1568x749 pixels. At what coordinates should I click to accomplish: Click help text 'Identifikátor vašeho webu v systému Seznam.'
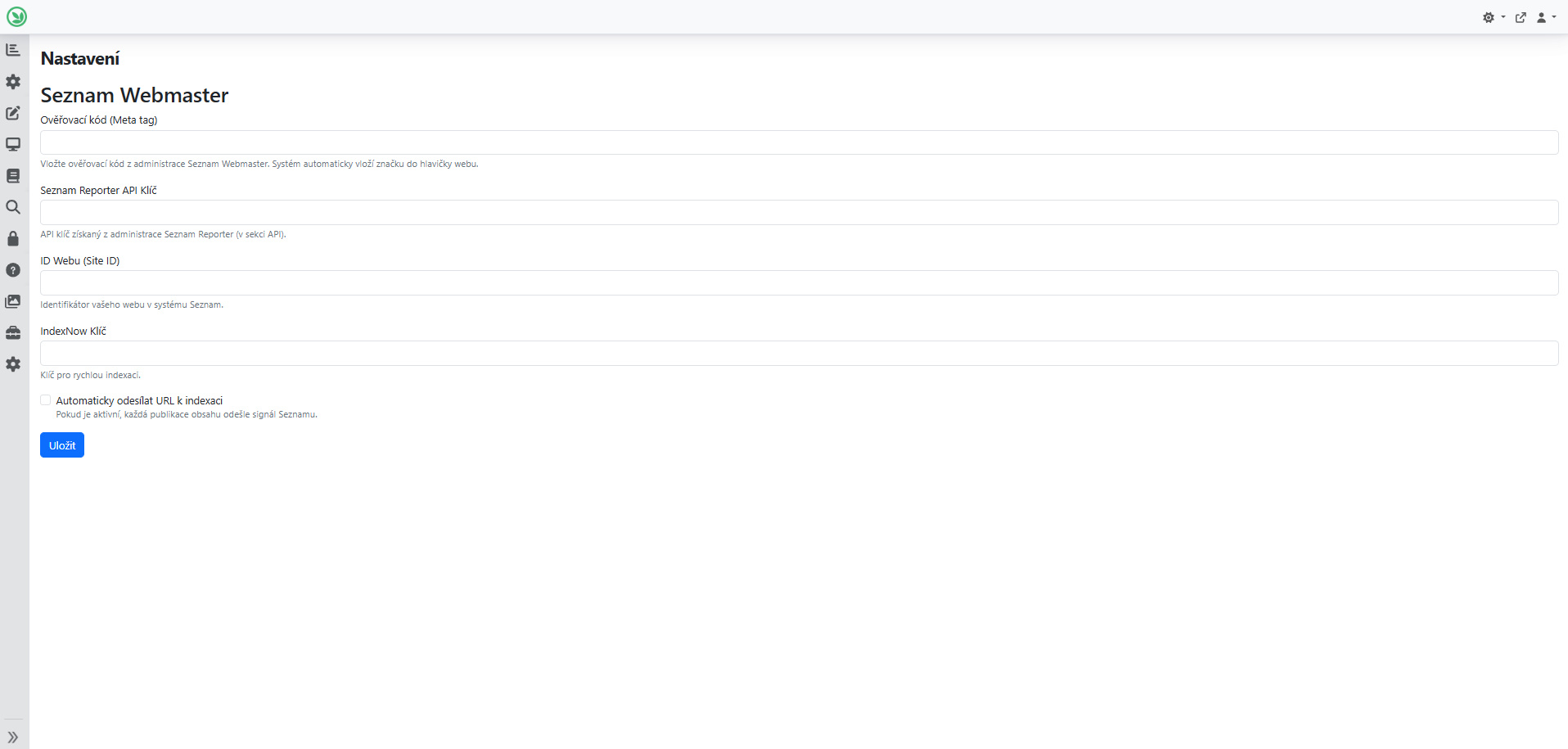[132, 305]
